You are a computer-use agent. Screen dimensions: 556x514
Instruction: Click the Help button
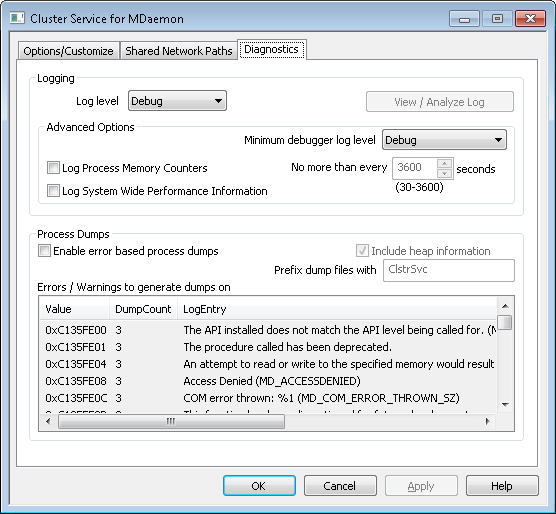click(x=502, y=486)
